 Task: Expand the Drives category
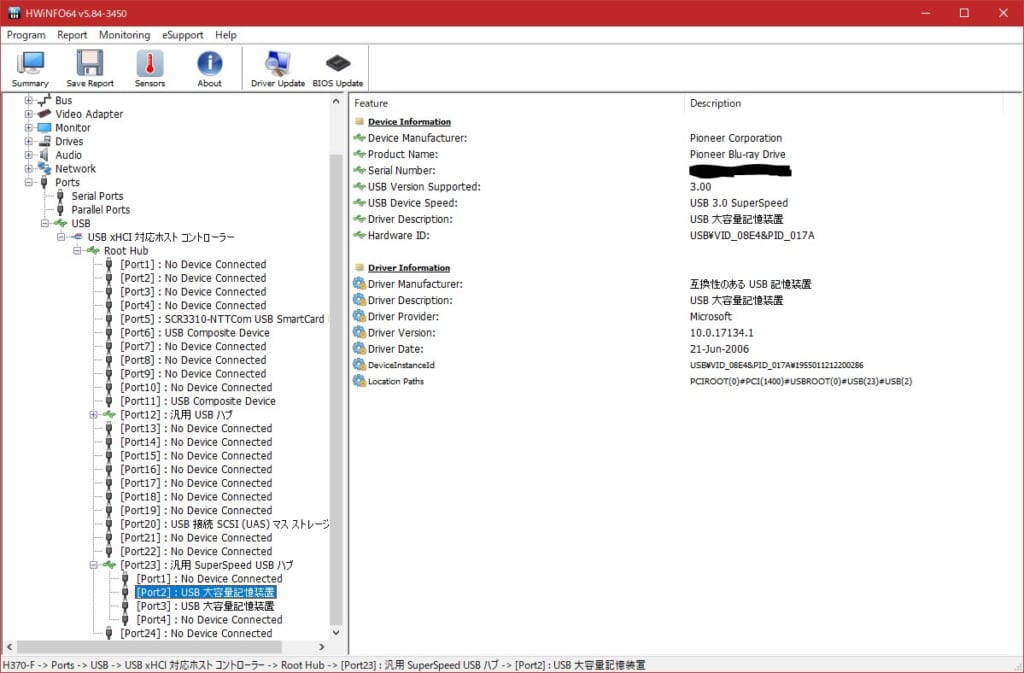[29, 142]
